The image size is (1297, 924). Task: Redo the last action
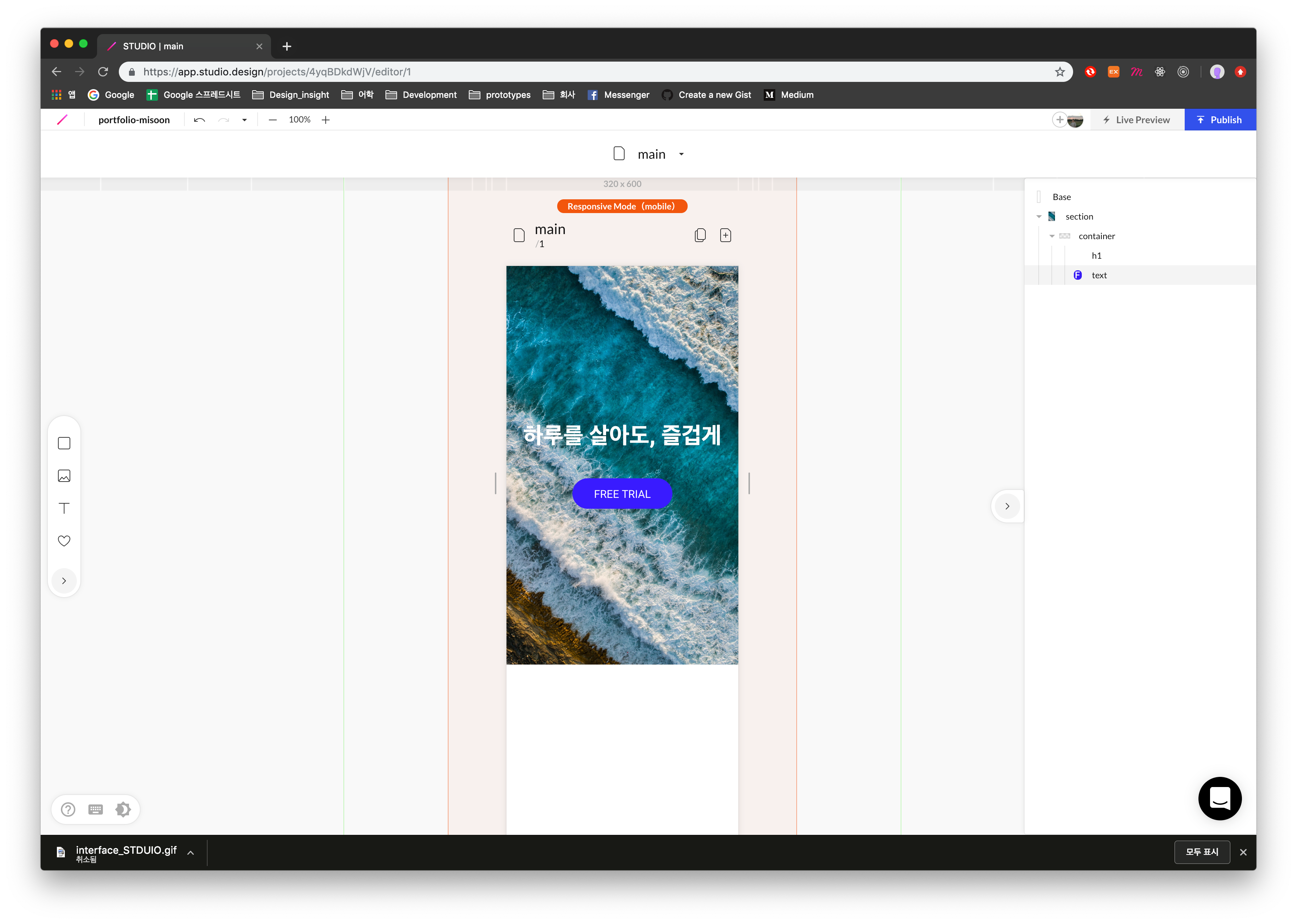pyautogui.click(x=224, y=120)
